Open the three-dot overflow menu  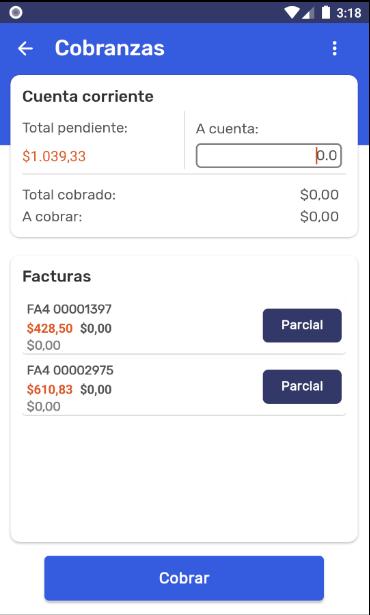pyautogui.click(x=334, y=49)
